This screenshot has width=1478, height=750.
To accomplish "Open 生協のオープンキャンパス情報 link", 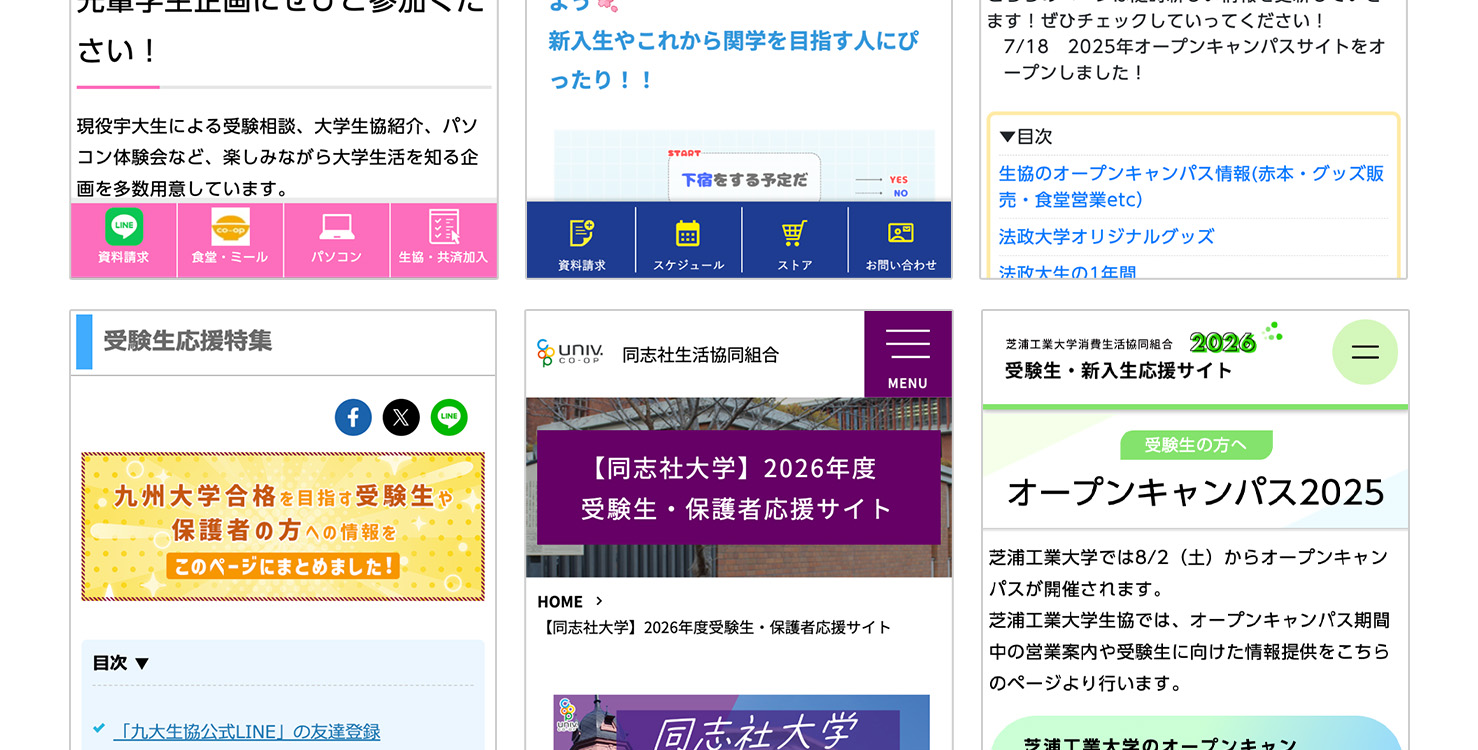I will [1192, 186].
